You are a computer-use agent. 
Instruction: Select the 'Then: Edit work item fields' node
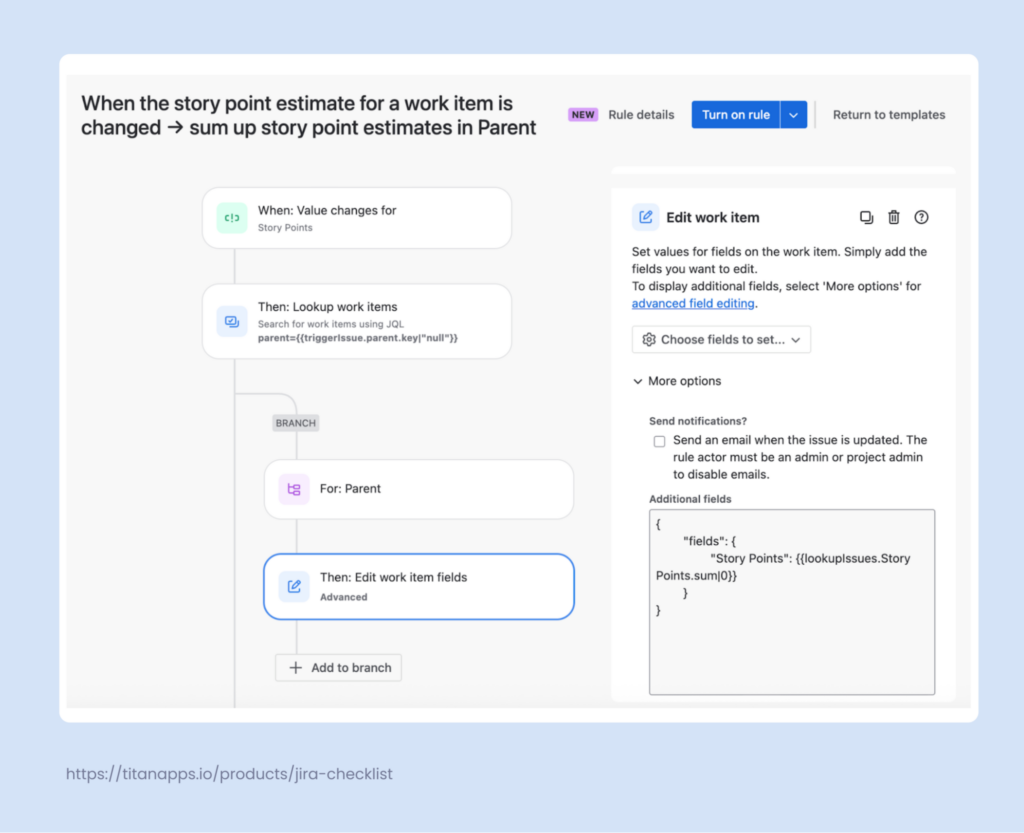(418, 586)
